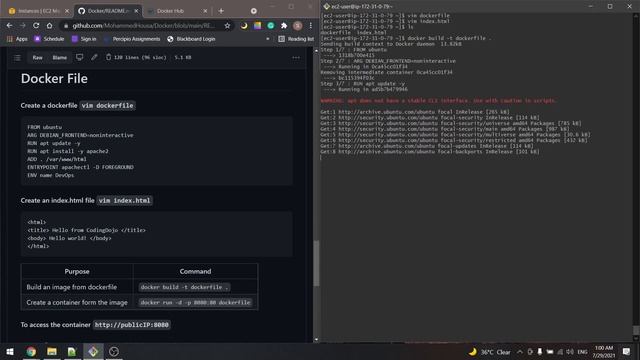Open volume control in system tray
Screen dimensions: 640x360
(x=570, y=352)
